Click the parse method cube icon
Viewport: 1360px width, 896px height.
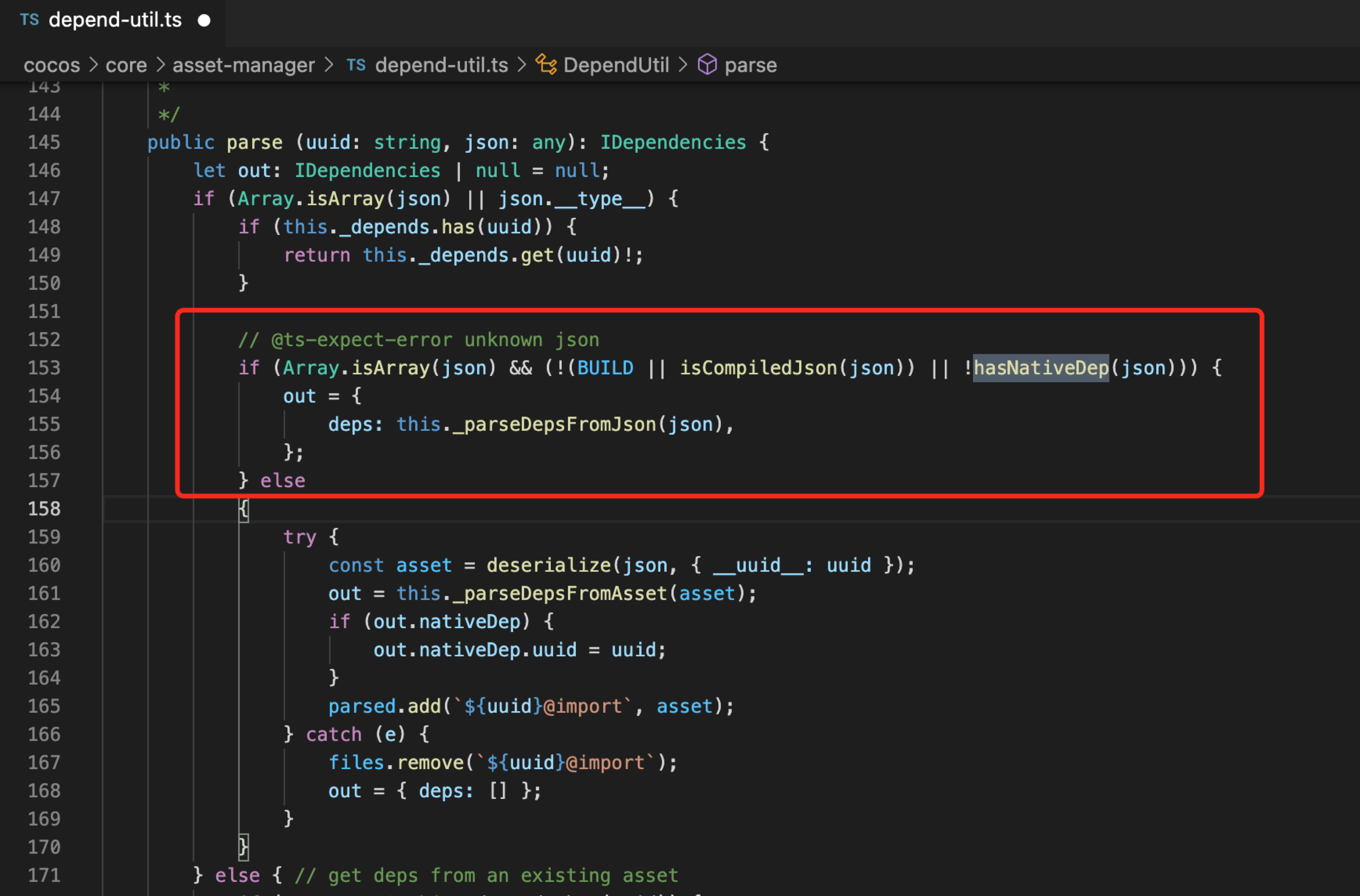pos(707,65)
